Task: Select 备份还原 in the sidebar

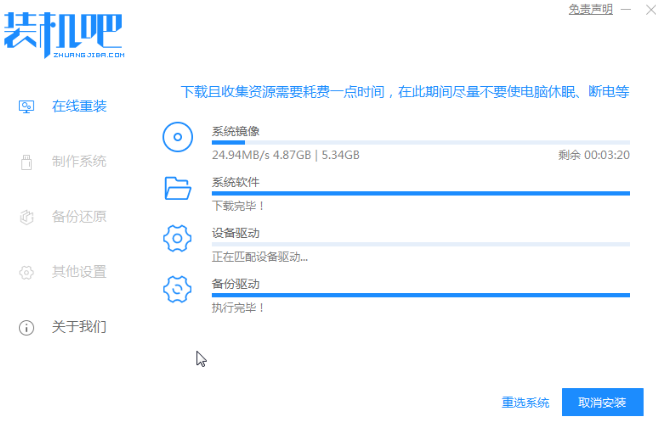Action: (79, 217)
